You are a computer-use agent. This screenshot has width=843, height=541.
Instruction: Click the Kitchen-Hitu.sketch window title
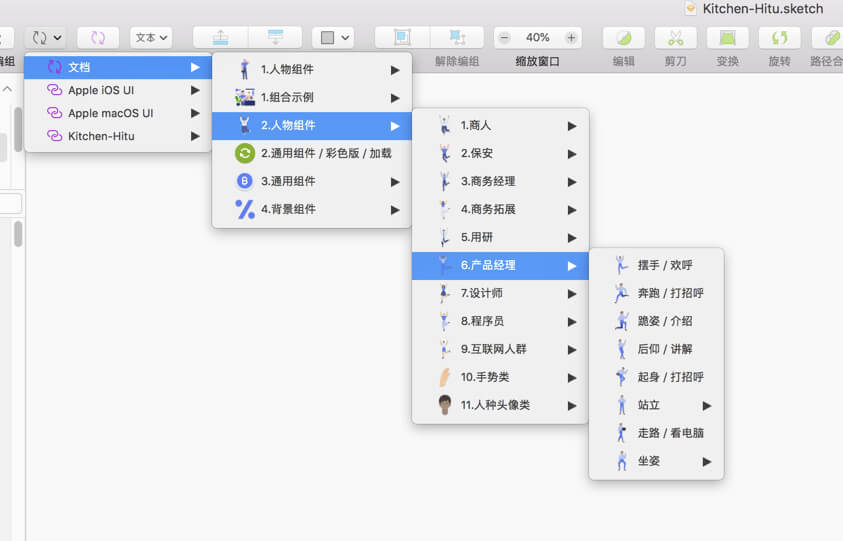pos(762,9)
